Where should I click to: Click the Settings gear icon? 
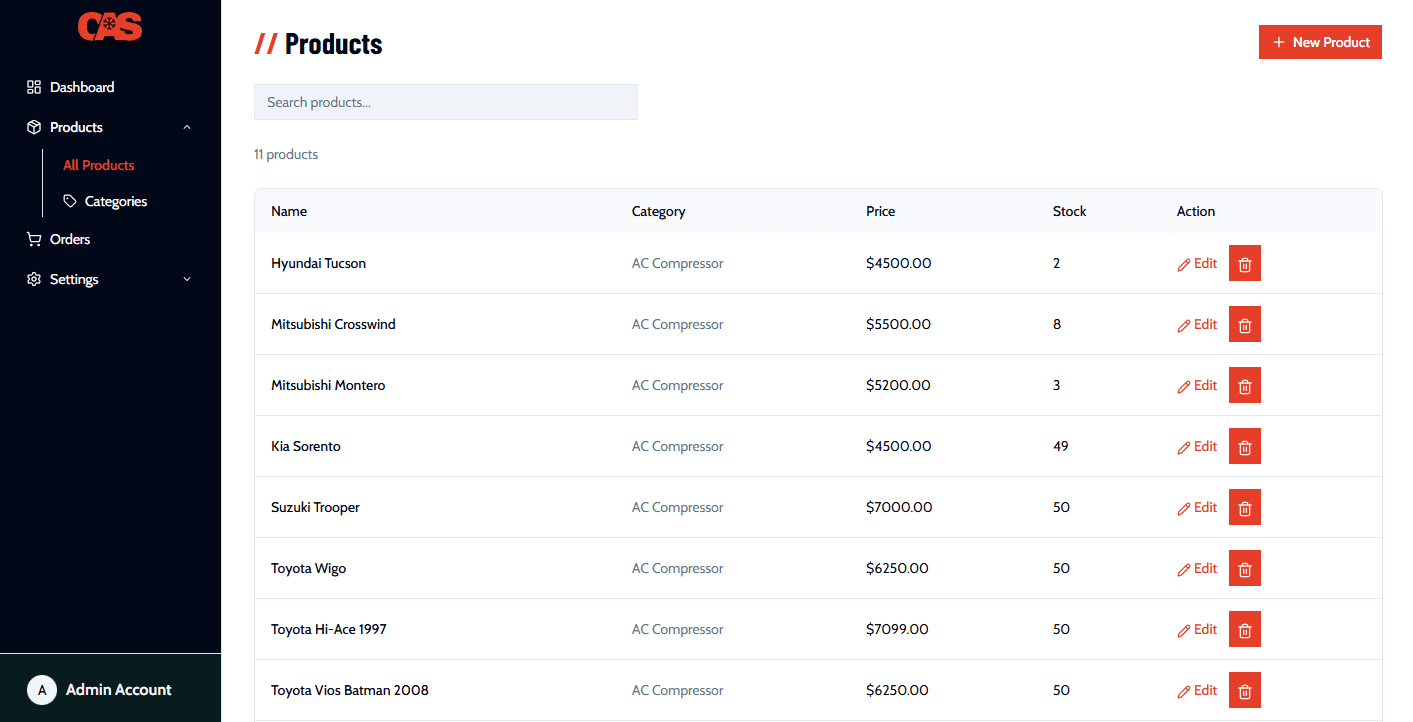(x=34, y=279)
